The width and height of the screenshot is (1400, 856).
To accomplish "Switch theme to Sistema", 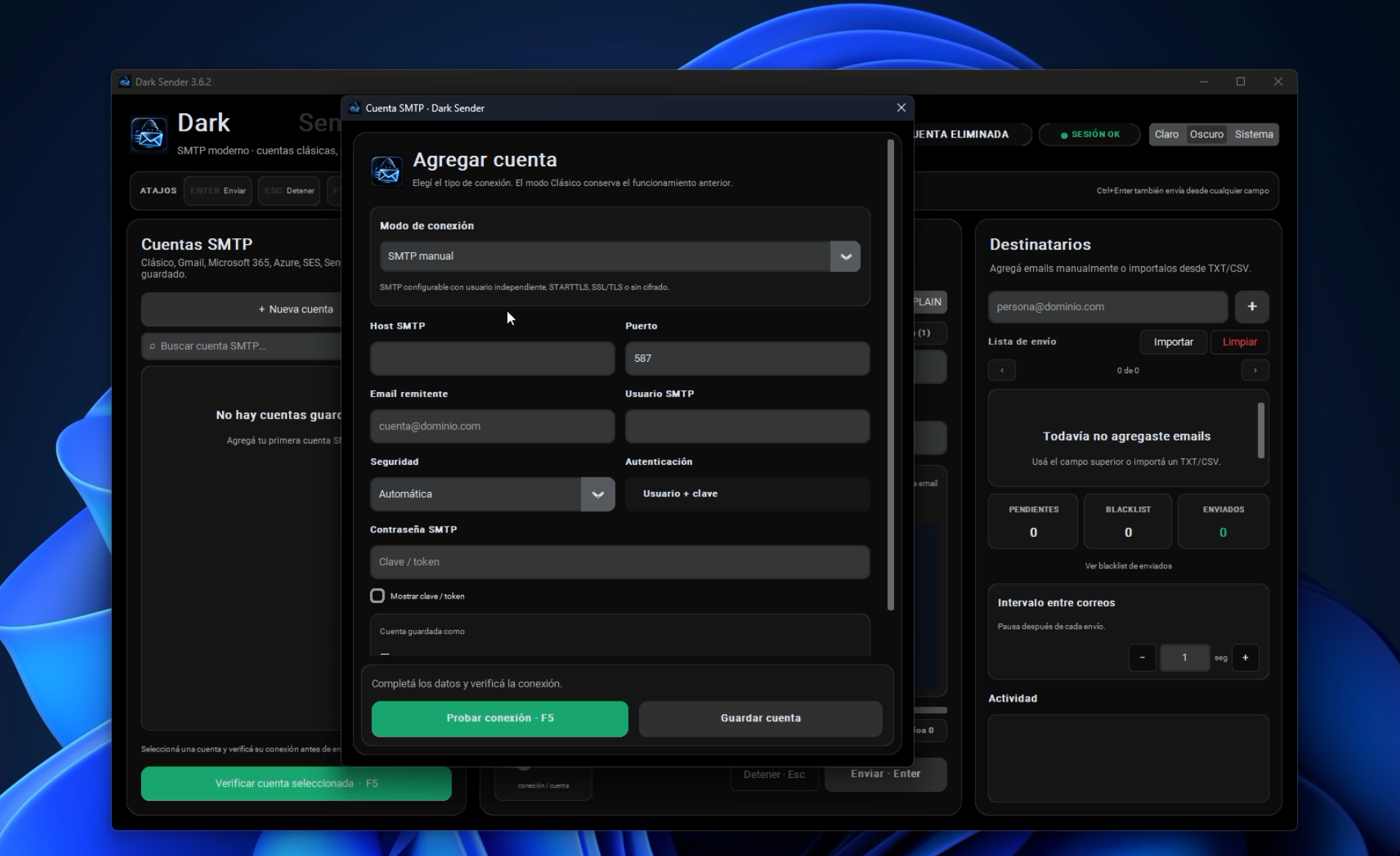I will pyautogui.click(x=1254, y=135).
